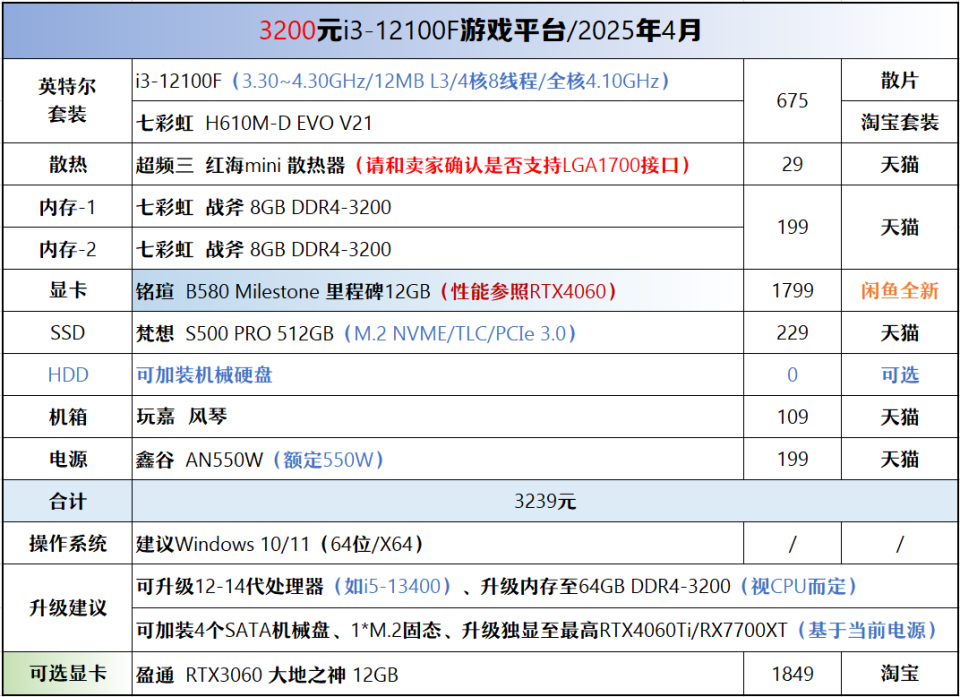Click the "可升级12-14代处理器" upgrade line

coord(545,587)
